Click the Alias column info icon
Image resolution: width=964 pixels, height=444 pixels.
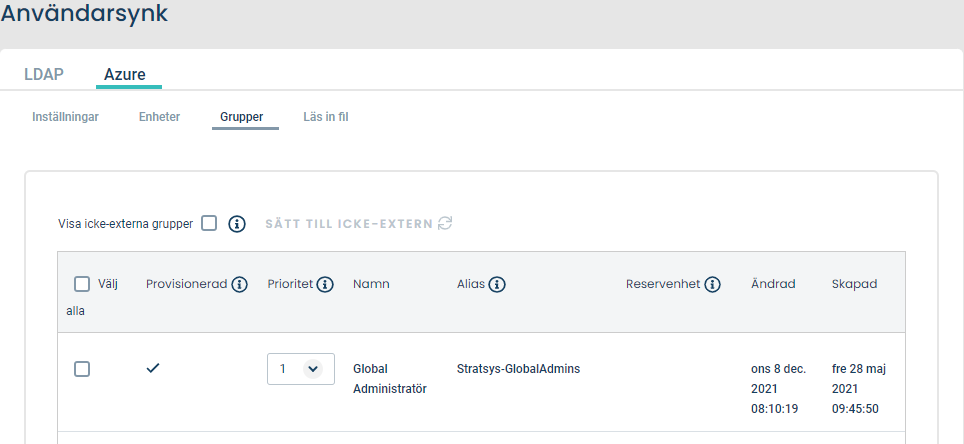tap(497, 284)
